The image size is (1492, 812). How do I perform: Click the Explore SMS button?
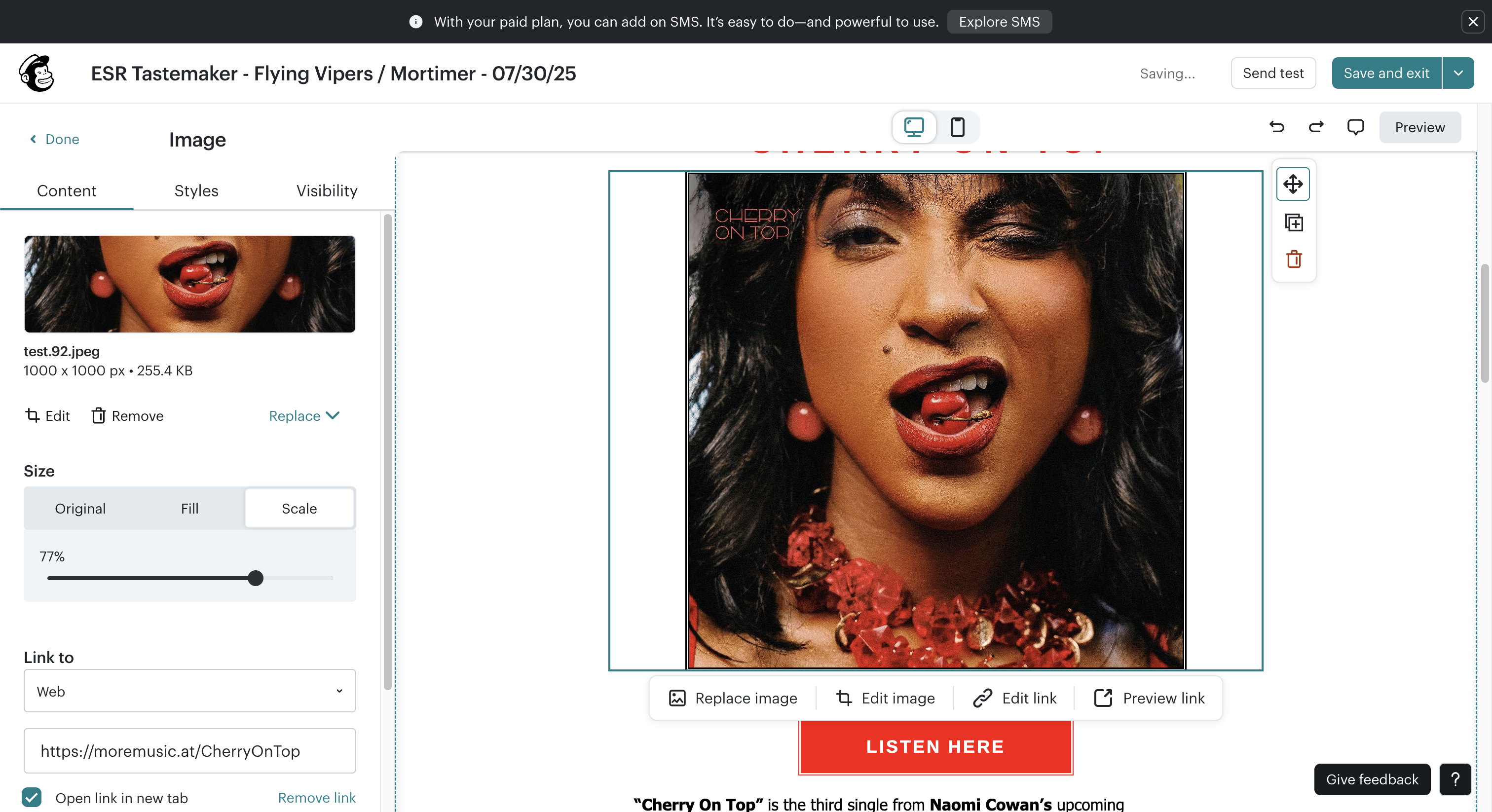999,21
